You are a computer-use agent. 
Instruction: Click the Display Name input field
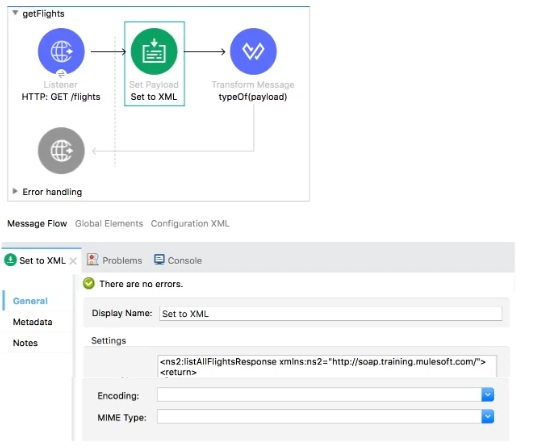point(330,313)
